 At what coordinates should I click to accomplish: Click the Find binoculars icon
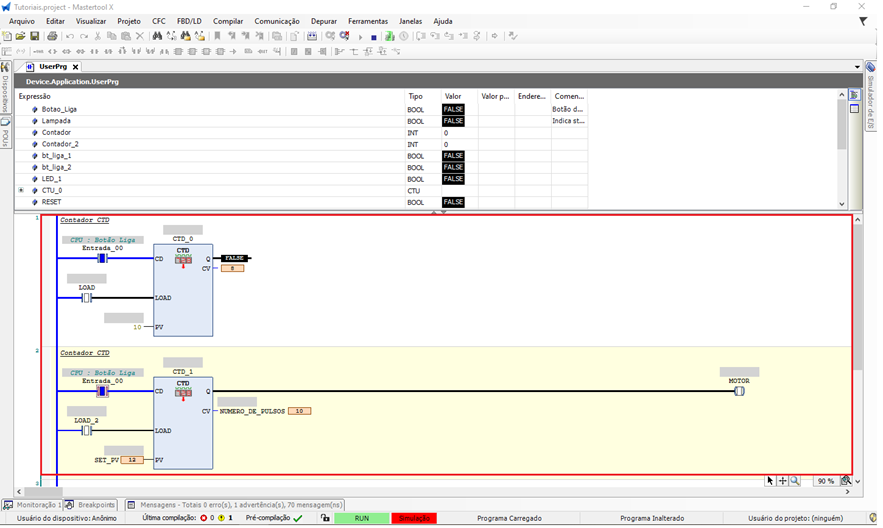point(157,36)
